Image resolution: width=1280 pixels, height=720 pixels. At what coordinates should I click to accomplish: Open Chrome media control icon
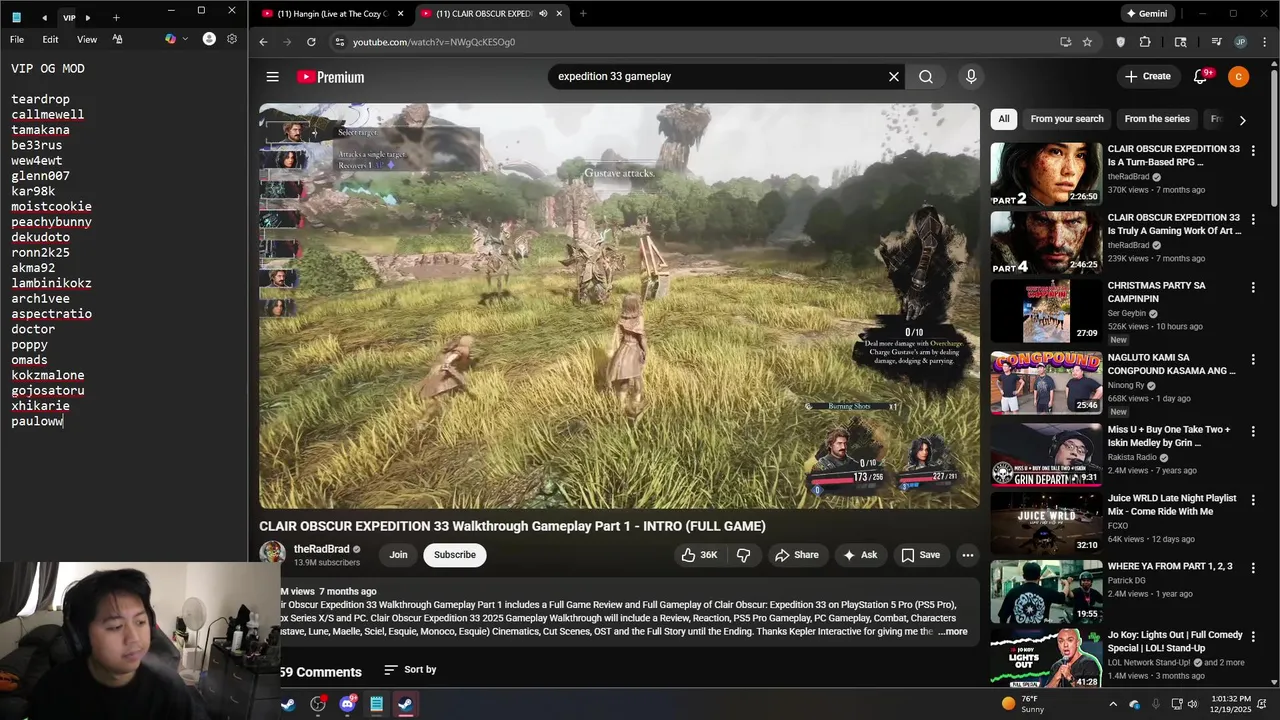(x=1216, y=42)
